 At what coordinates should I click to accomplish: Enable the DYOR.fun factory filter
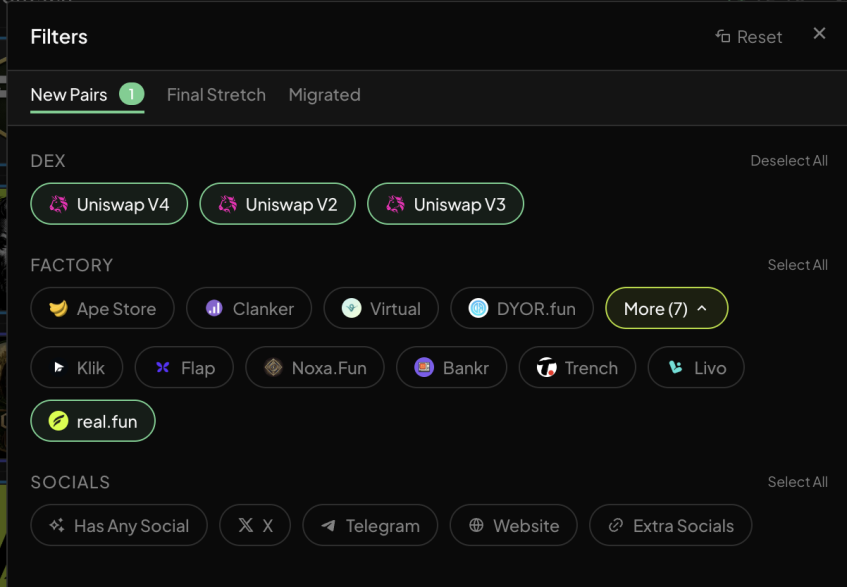pyautogui.click(x=522, y=308)
